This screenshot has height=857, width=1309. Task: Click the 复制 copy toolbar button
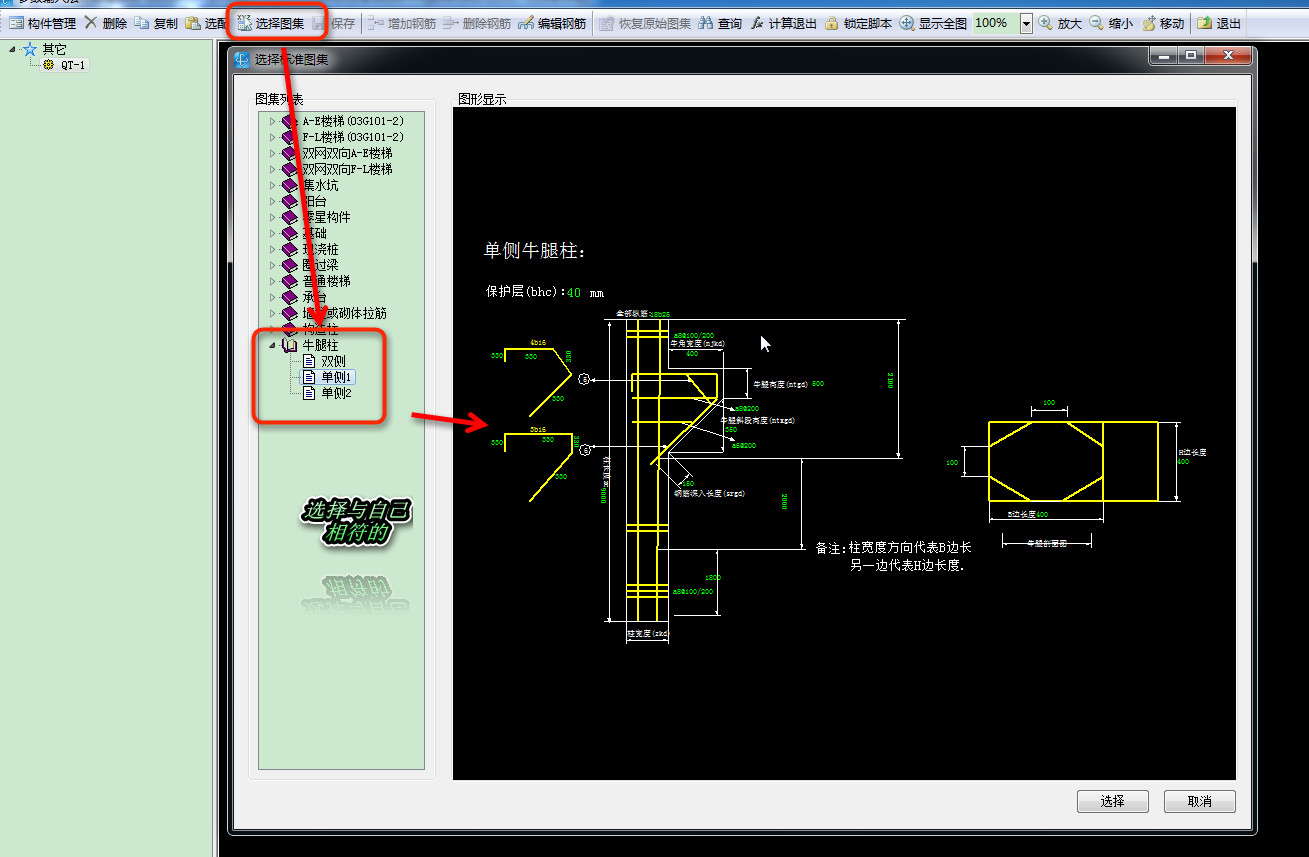pos(156,23)
